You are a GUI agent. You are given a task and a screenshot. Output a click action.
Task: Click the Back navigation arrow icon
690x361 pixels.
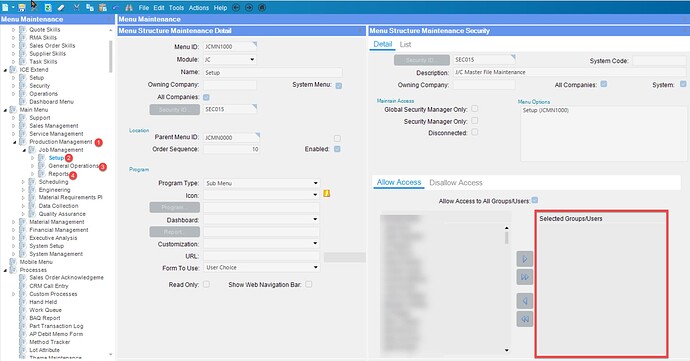click(236, 7)
